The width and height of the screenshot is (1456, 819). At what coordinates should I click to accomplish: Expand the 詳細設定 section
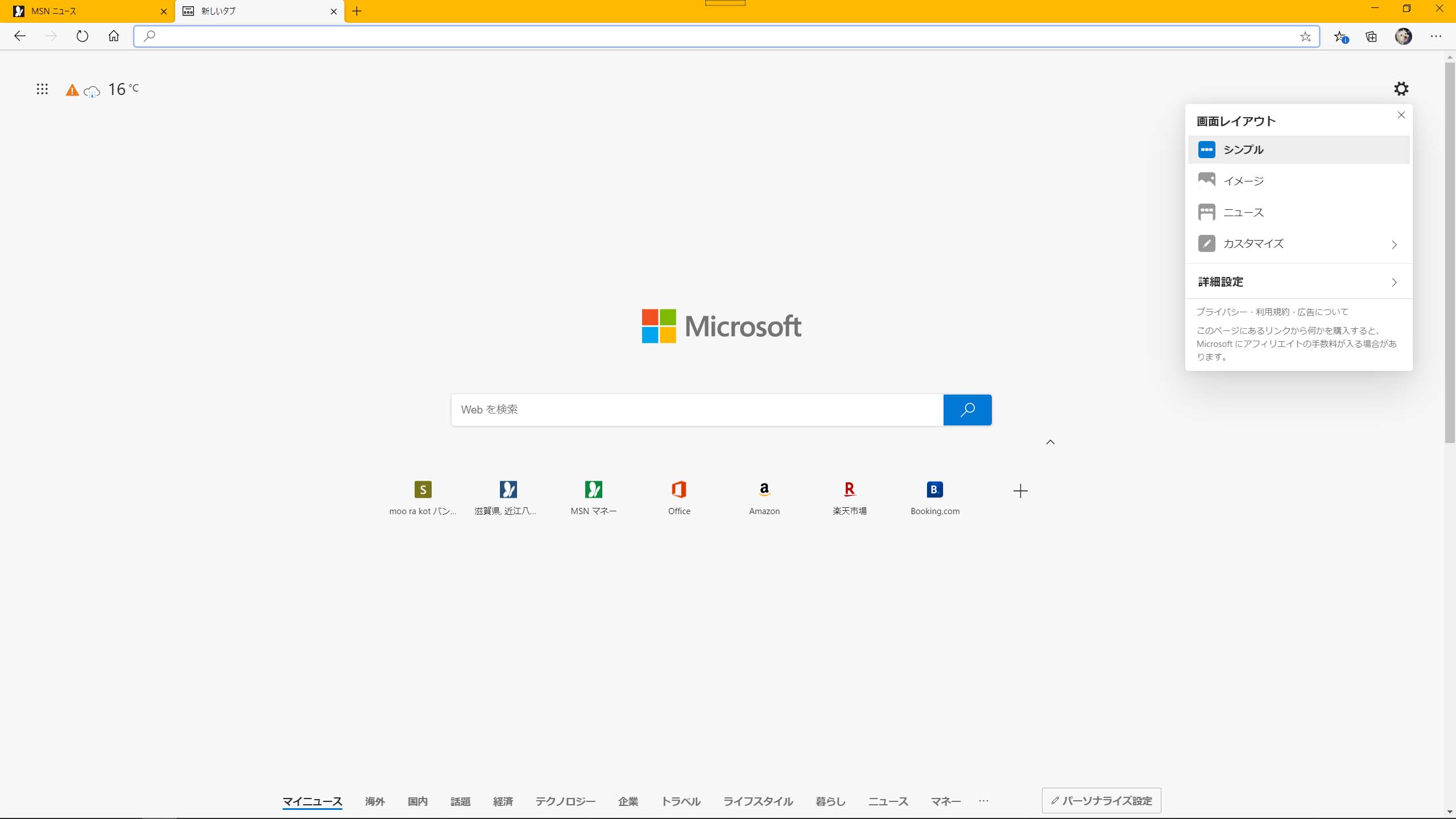tap(1299, 282)
